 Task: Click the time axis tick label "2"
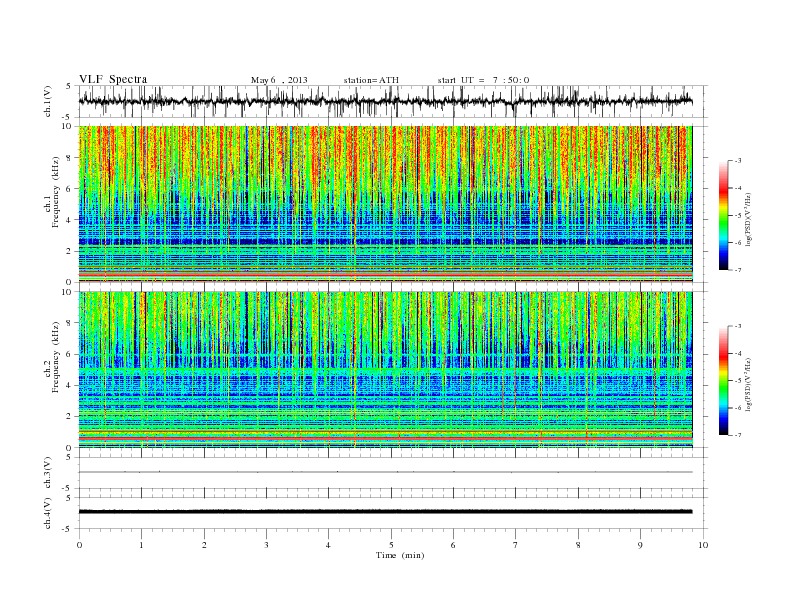point(204,545)
